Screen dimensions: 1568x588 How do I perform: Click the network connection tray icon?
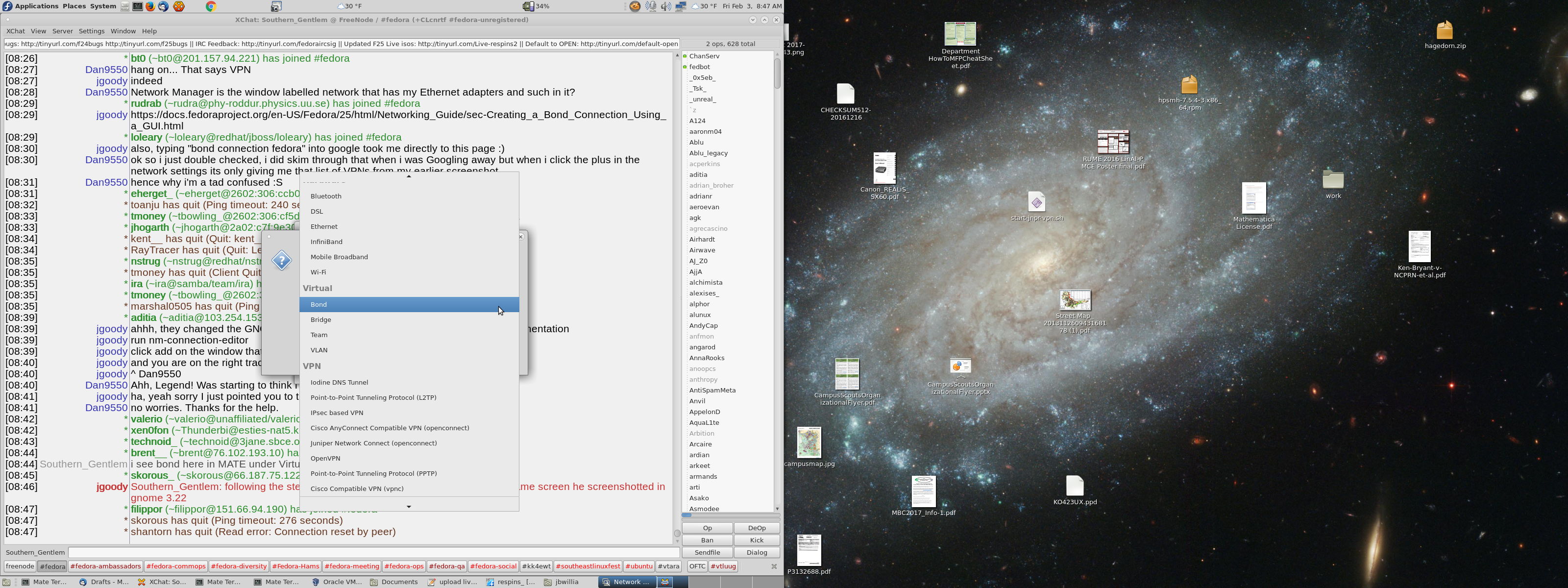point(681,6)
